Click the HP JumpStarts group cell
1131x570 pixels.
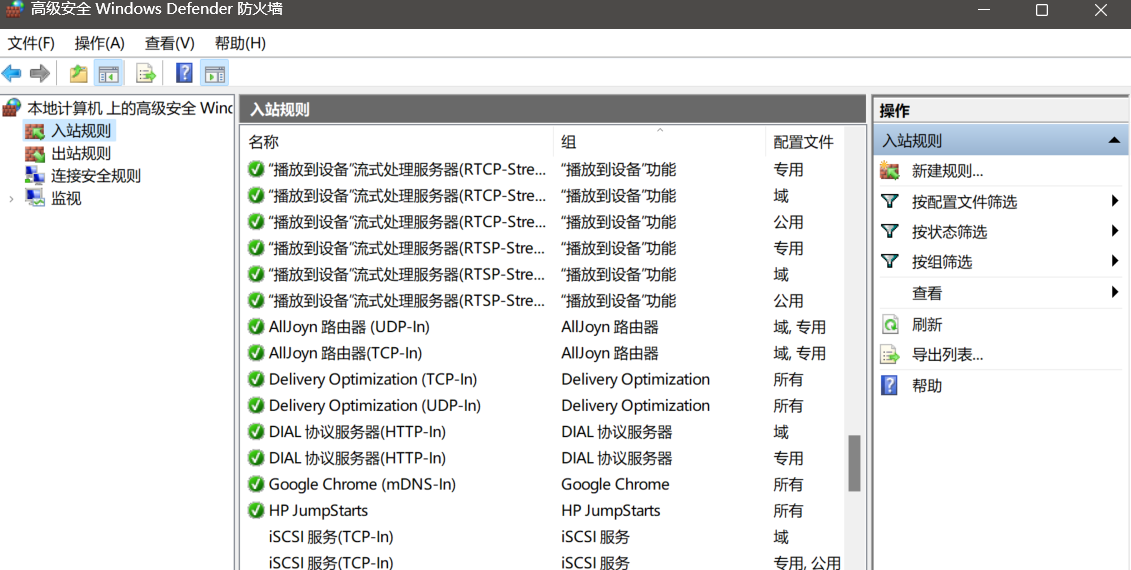tap(611, 511)
